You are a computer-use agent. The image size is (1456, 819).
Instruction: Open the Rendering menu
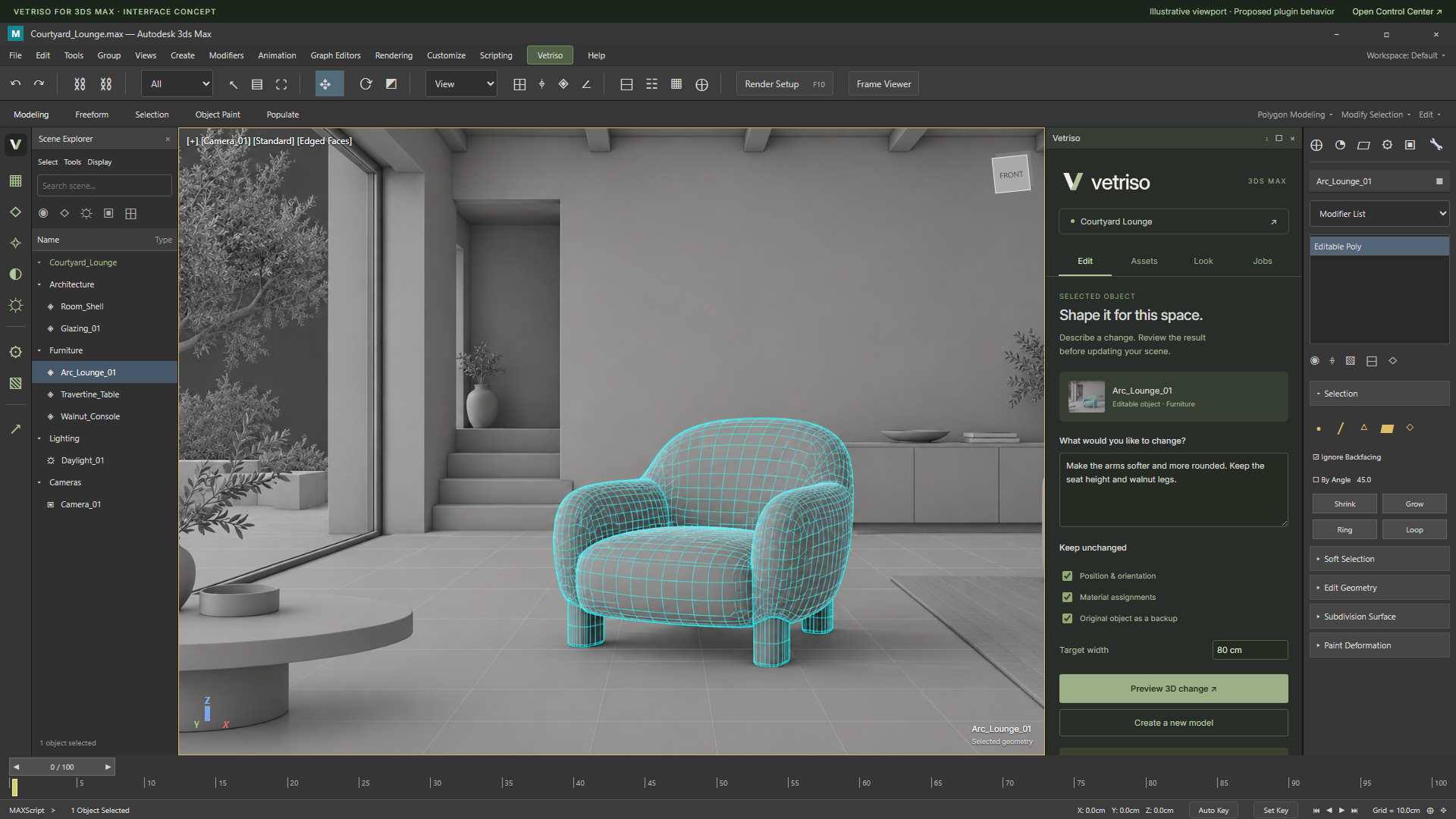tap(394, 55)
